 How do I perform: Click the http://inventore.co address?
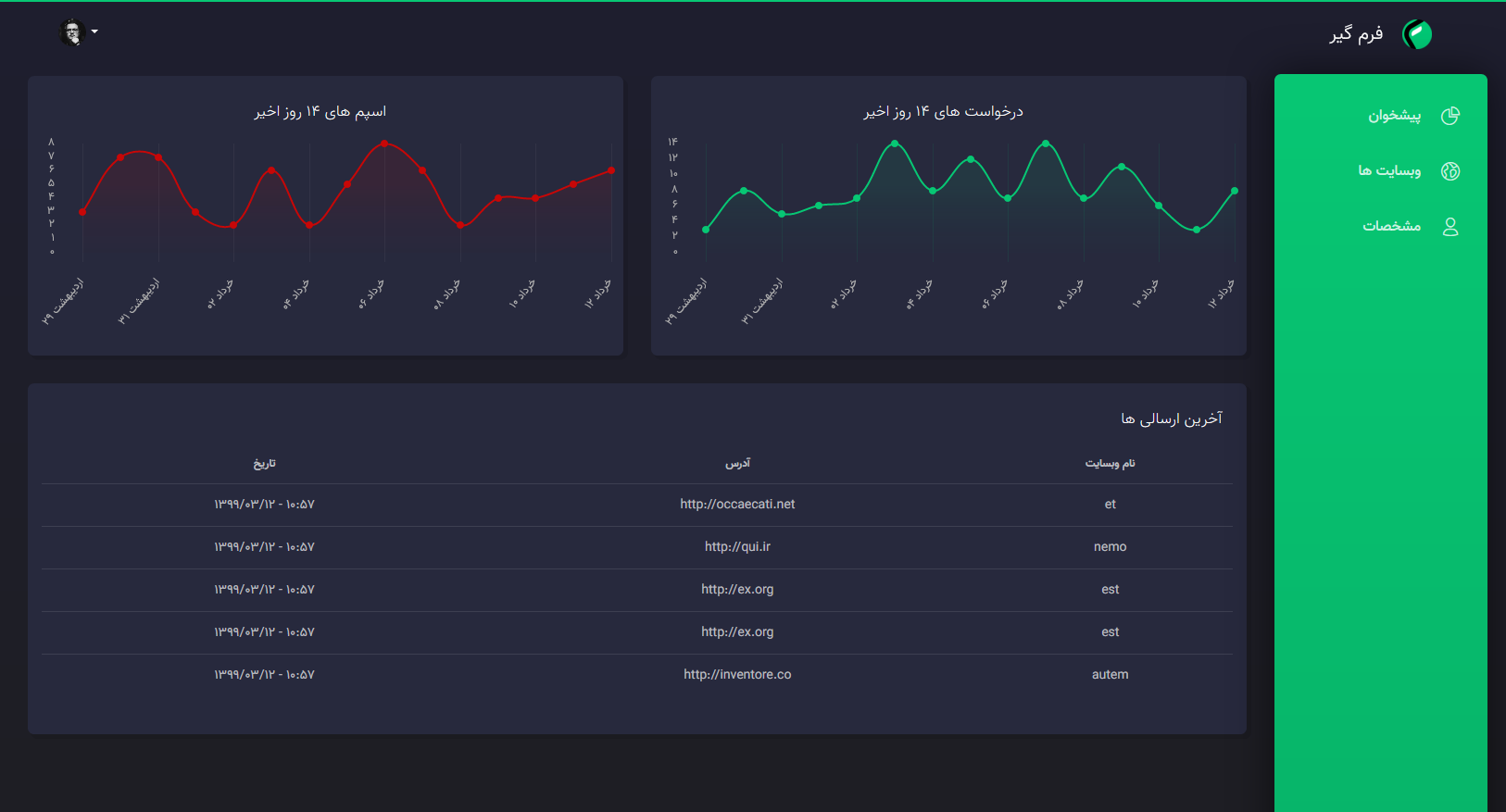coord(737,675)
